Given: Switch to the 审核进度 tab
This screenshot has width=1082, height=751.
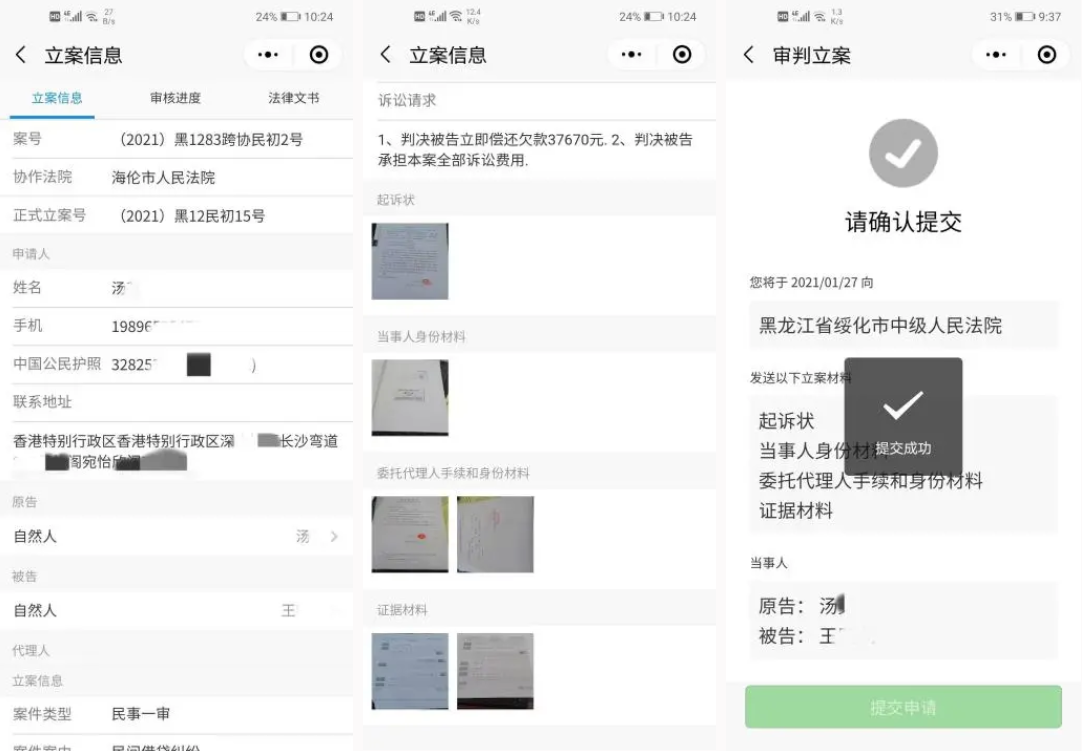Looking at the screenshot, I should [x=175, y=98].
